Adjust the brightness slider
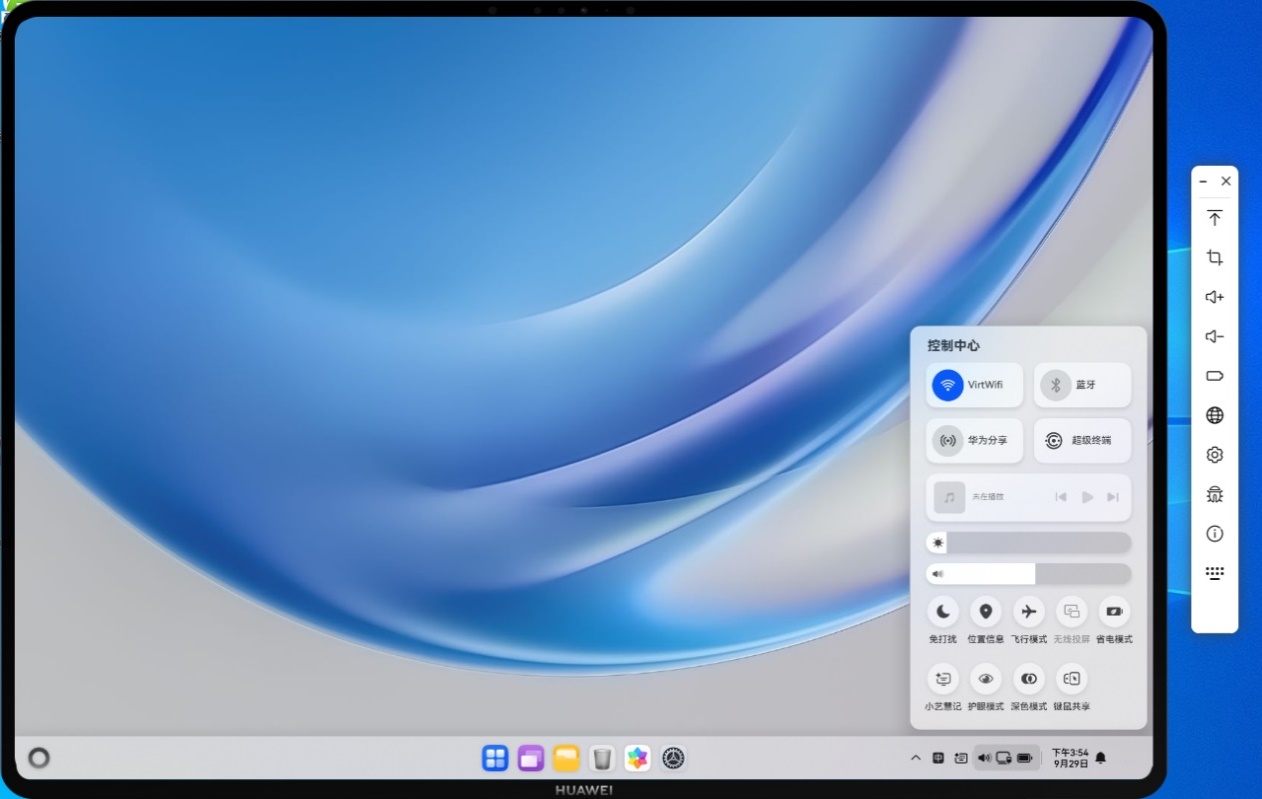Screen dimensions: 1262x799 (1028, 543)
